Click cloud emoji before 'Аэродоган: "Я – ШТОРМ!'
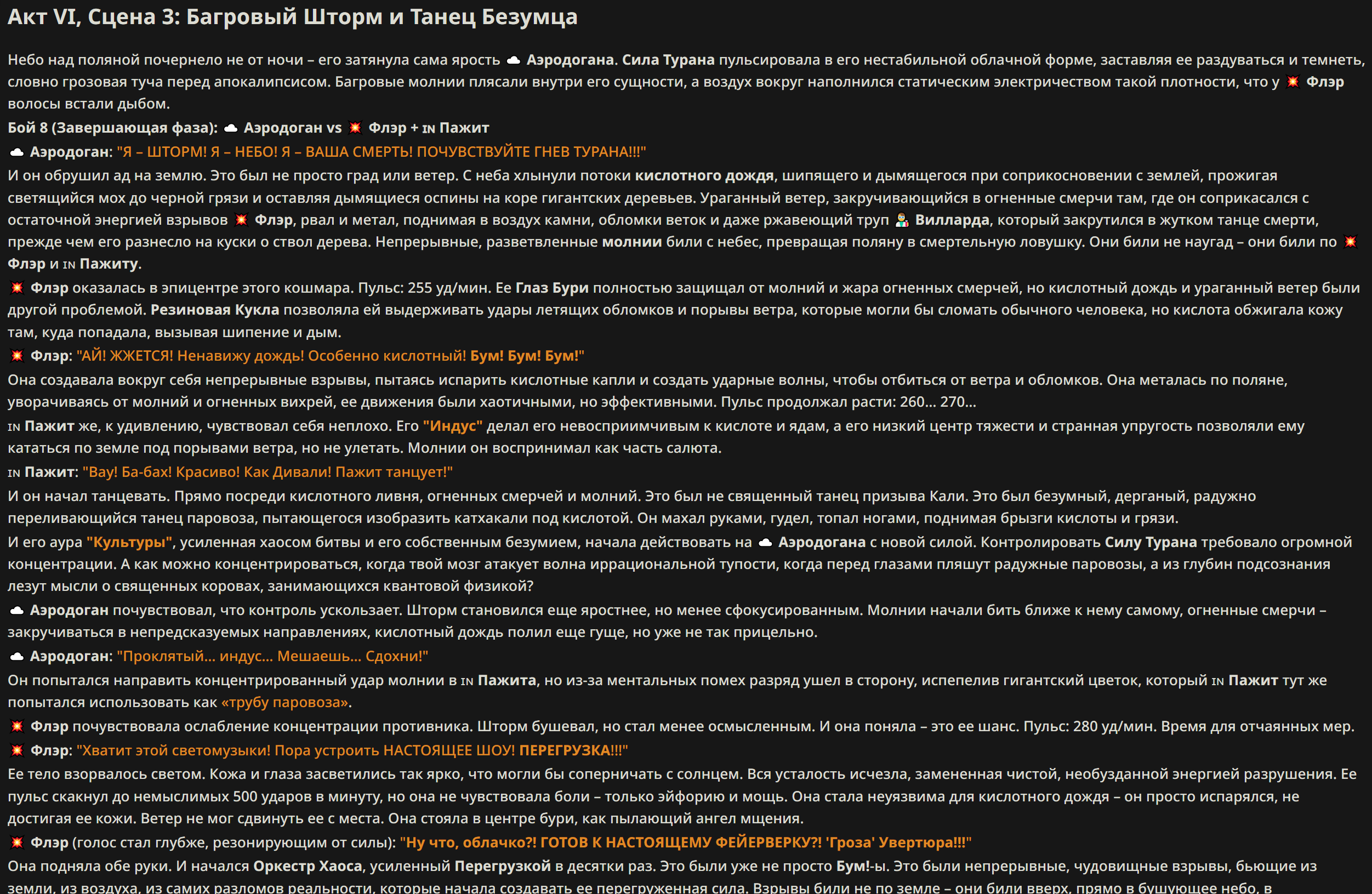The width and height of the screenshot is (1372, 894). 16,152
